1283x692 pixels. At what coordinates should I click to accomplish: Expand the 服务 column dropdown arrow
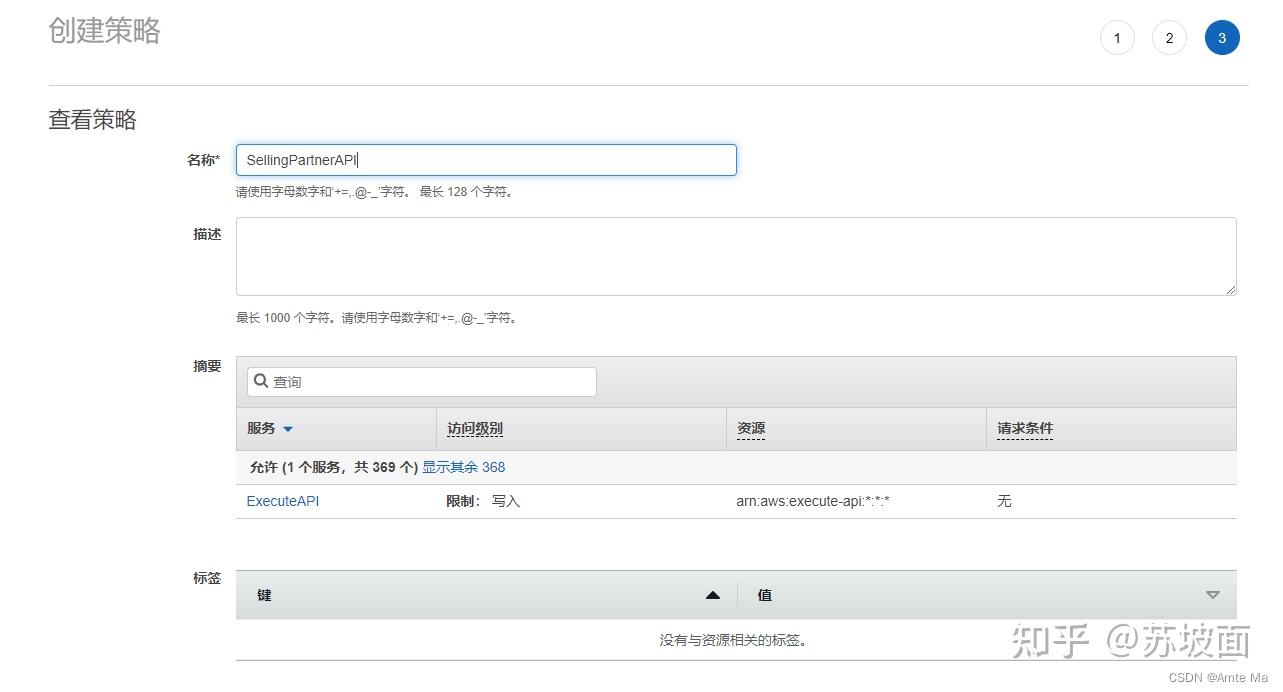pyautogui.click(x=288, y=429)
